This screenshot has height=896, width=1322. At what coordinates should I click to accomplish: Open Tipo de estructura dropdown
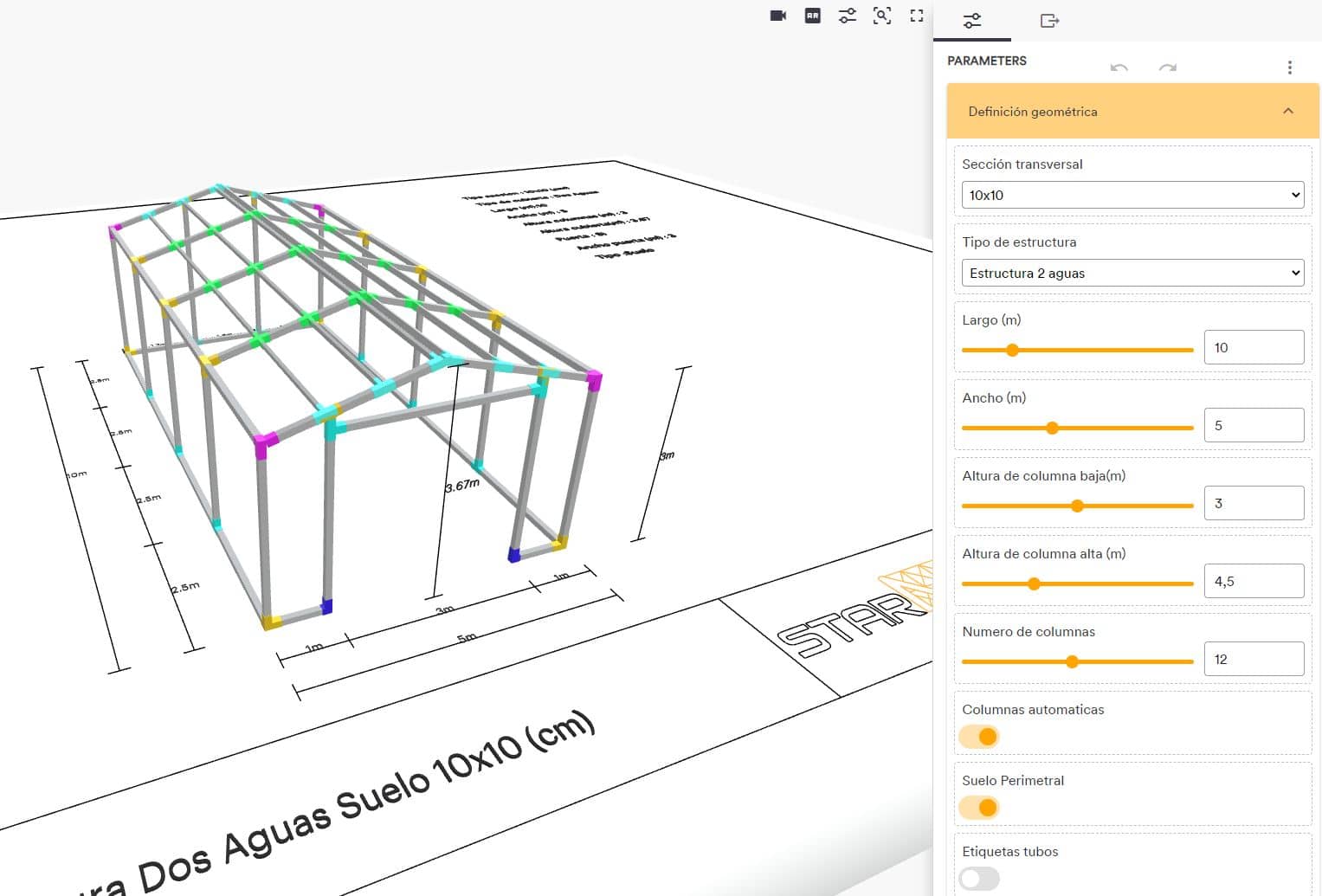[x=1132, y=273]
